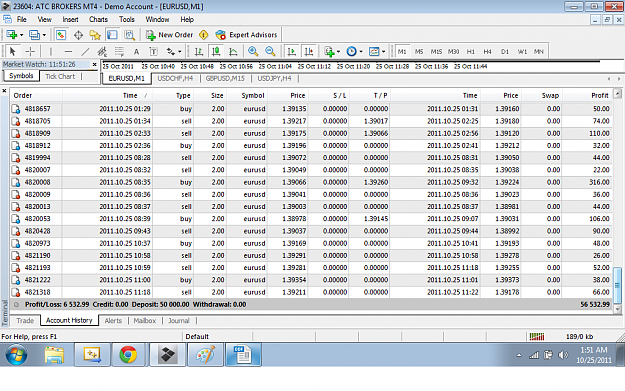Expand the periodicity clock dropdown arrow
This screenshot has width=625, height=391.
point(361,51)
